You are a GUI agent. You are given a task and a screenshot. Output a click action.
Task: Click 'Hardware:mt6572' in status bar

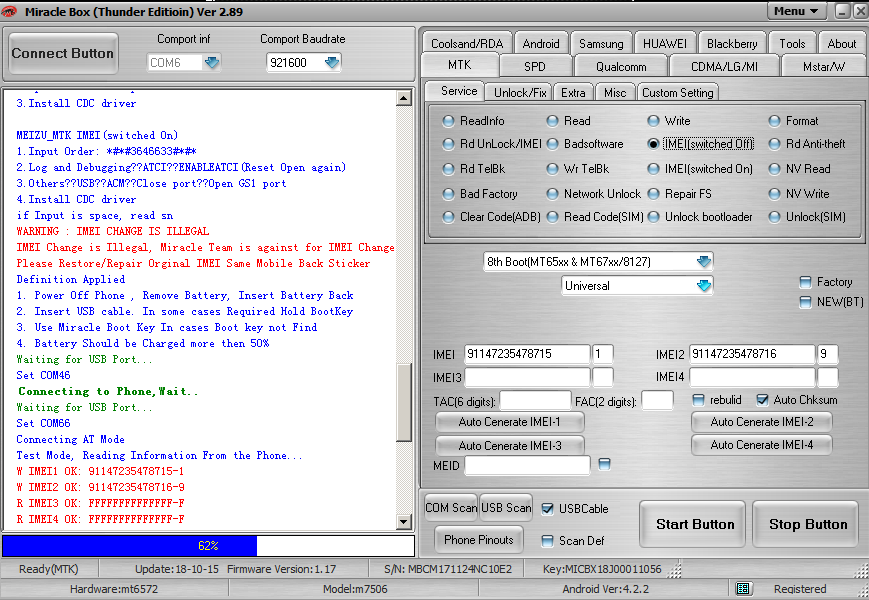click(114, 589)
